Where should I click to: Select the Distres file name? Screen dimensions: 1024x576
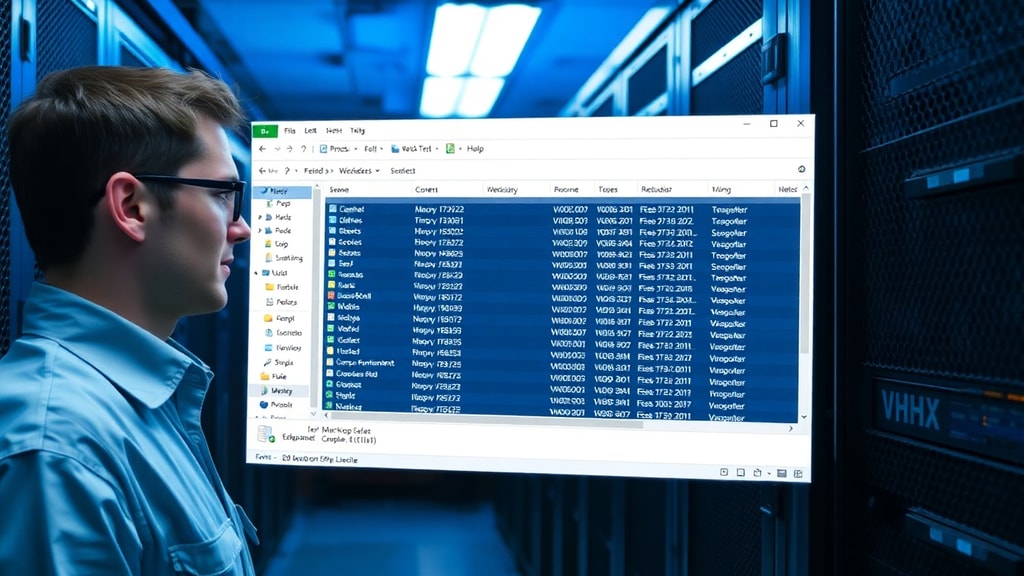point(351,220)
